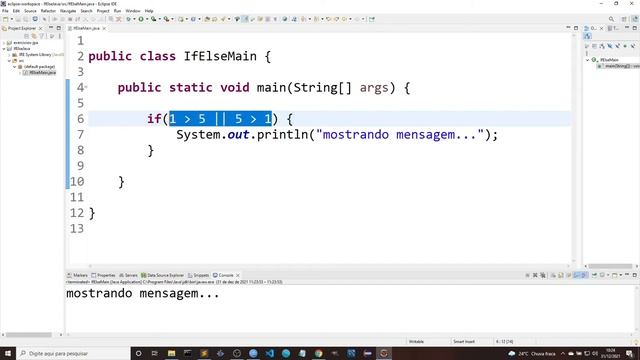Image resolution: width=640 pixels, height=360 pixels.
Task: Click the toolbar Search magnifier icon
Action: pos(611,19)
